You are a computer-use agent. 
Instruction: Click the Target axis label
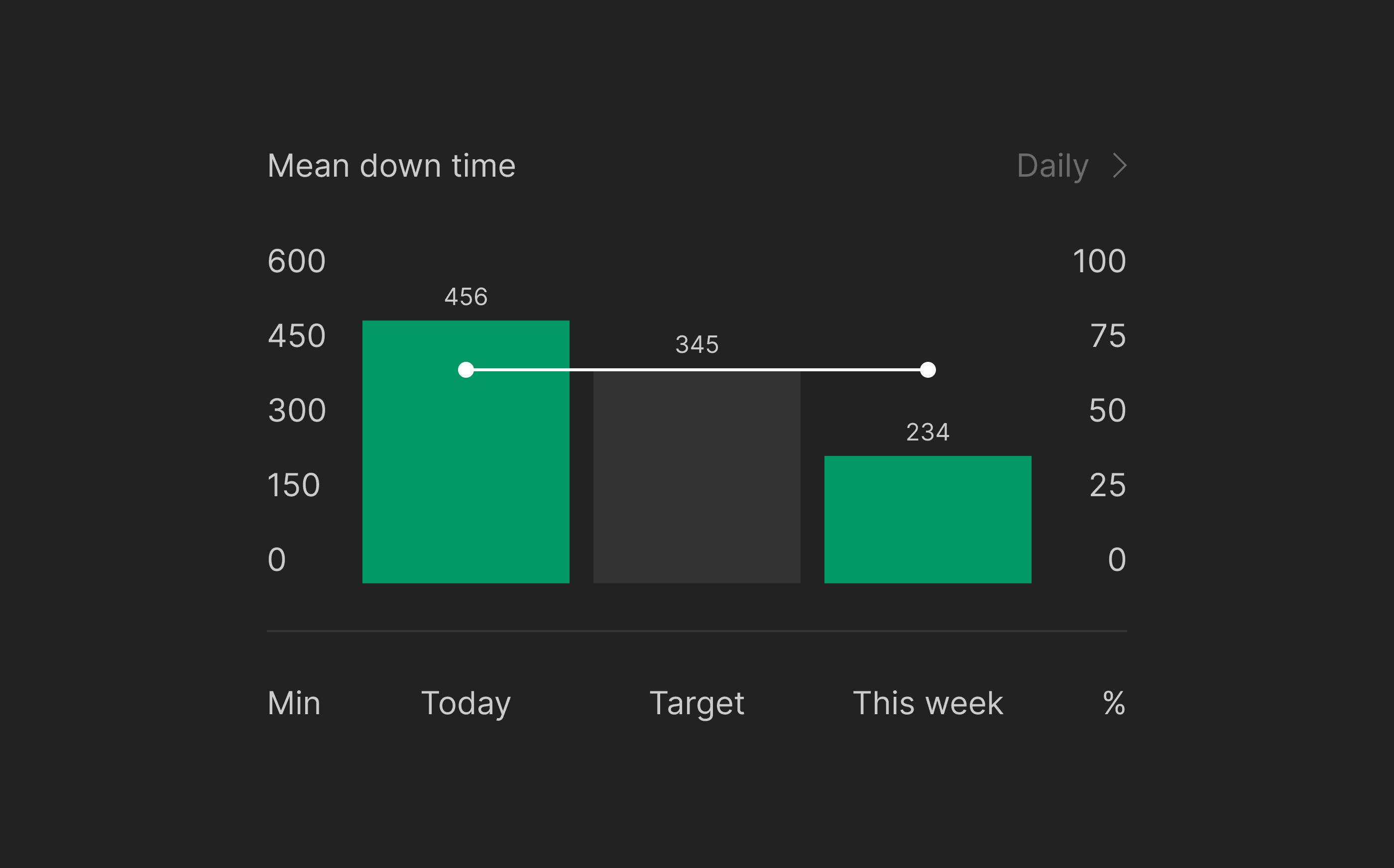(697, 703)
